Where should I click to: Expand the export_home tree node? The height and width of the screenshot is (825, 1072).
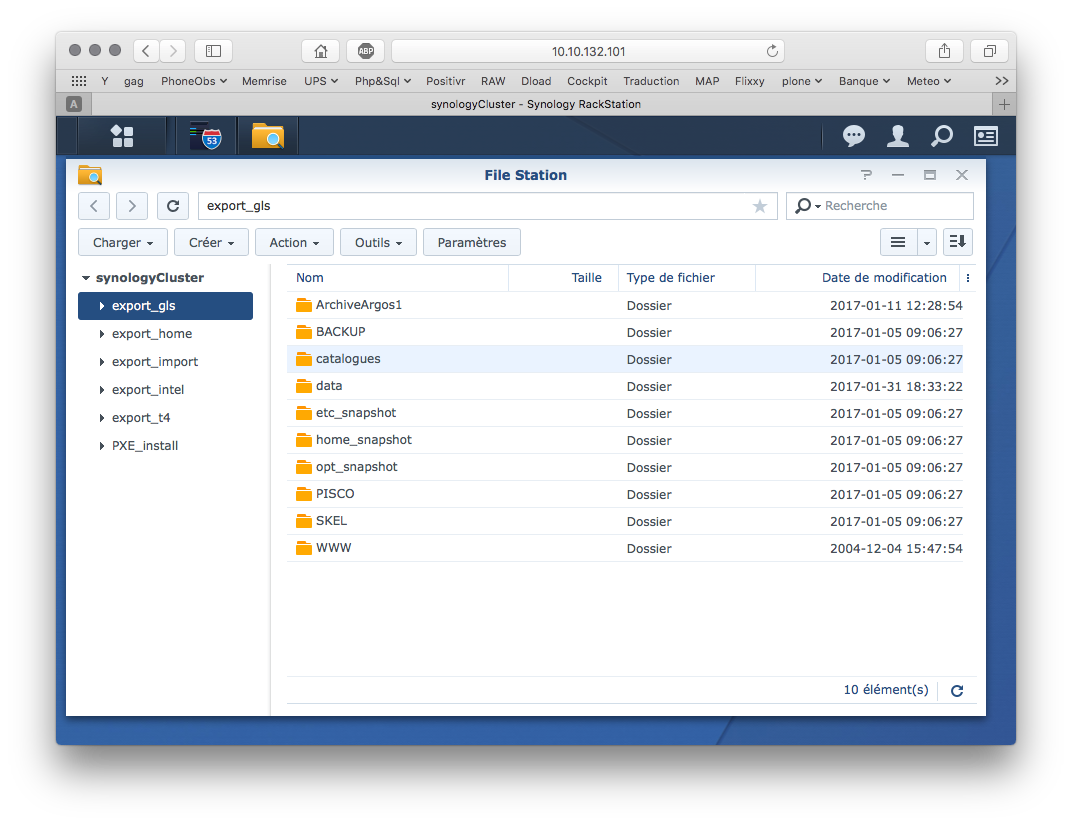102,334
